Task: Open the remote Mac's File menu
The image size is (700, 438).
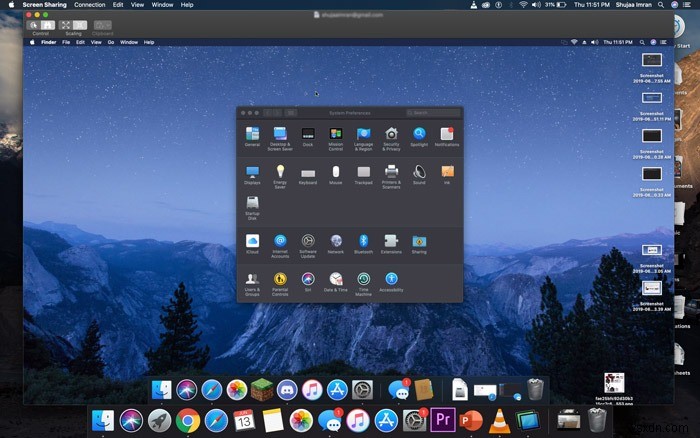Action: tap(66, 42)
